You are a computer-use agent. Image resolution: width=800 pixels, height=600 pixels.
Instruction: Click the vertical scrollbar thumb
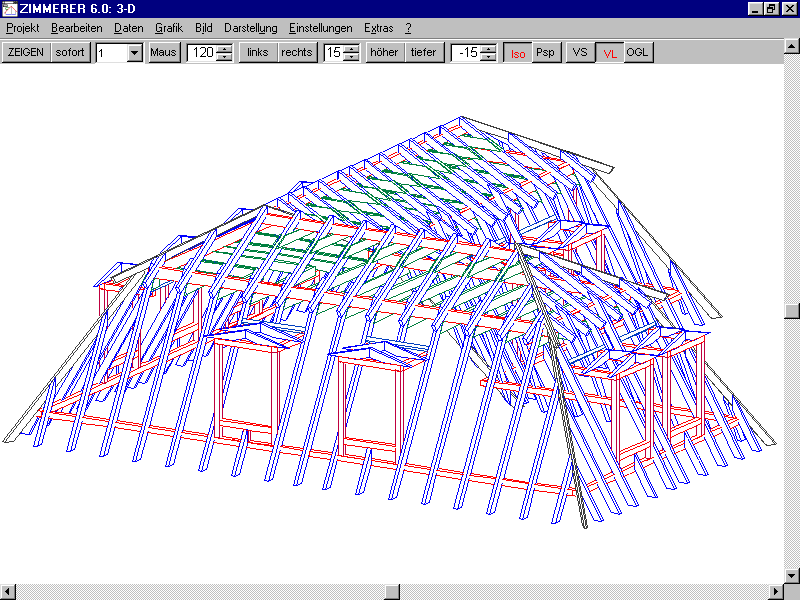(x=792, y=311)
